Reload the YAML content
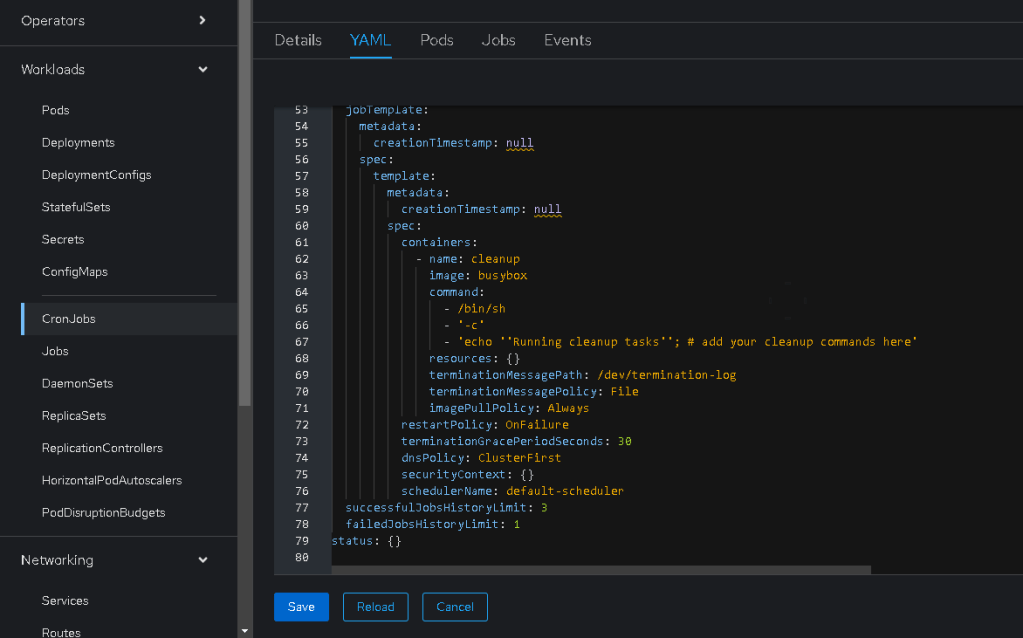The width and height of the screenshot is (1023, 638). [375, 607]
